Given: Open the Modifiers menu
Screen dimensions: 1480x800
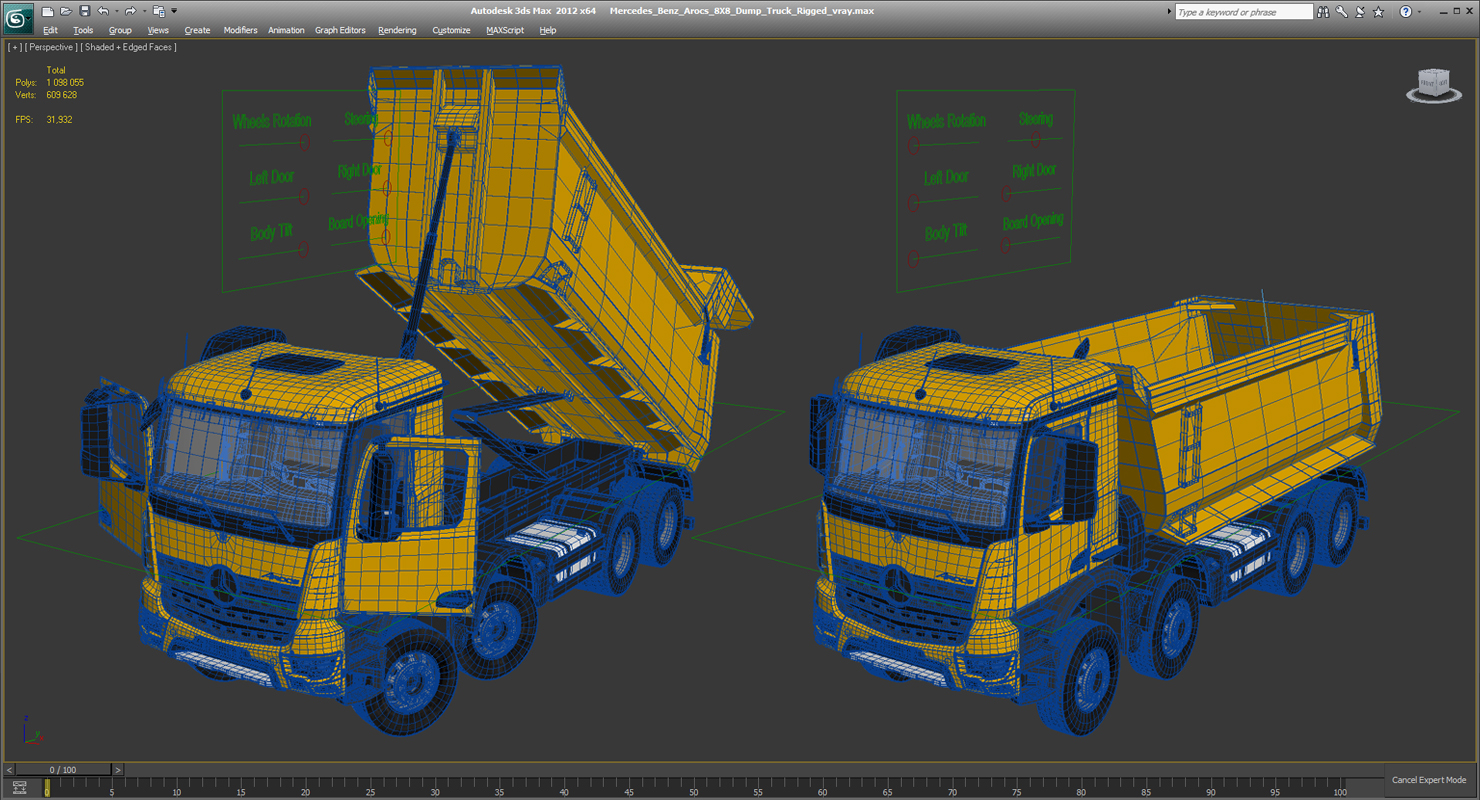Looking at the screenshot, I should (240, 30).
